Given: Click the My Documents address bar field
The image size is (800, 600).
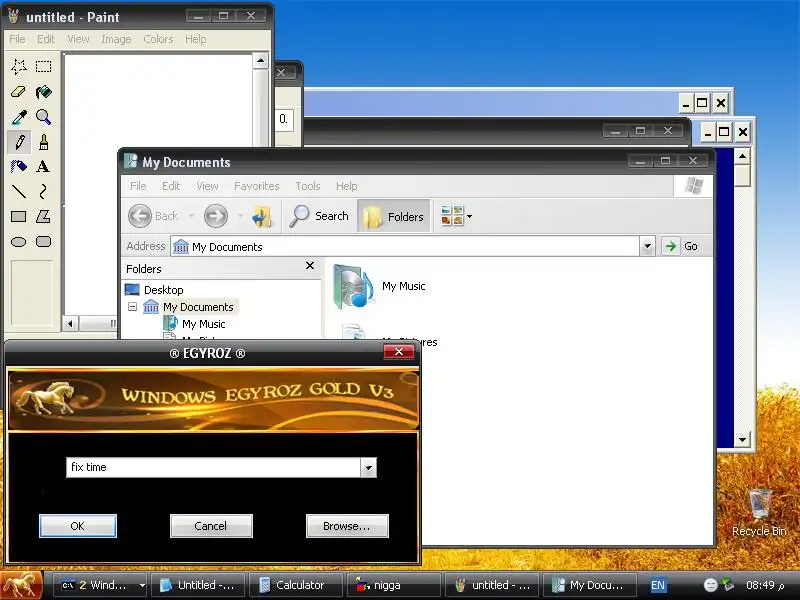Looking at the screenshot, I should click(406, 247).
